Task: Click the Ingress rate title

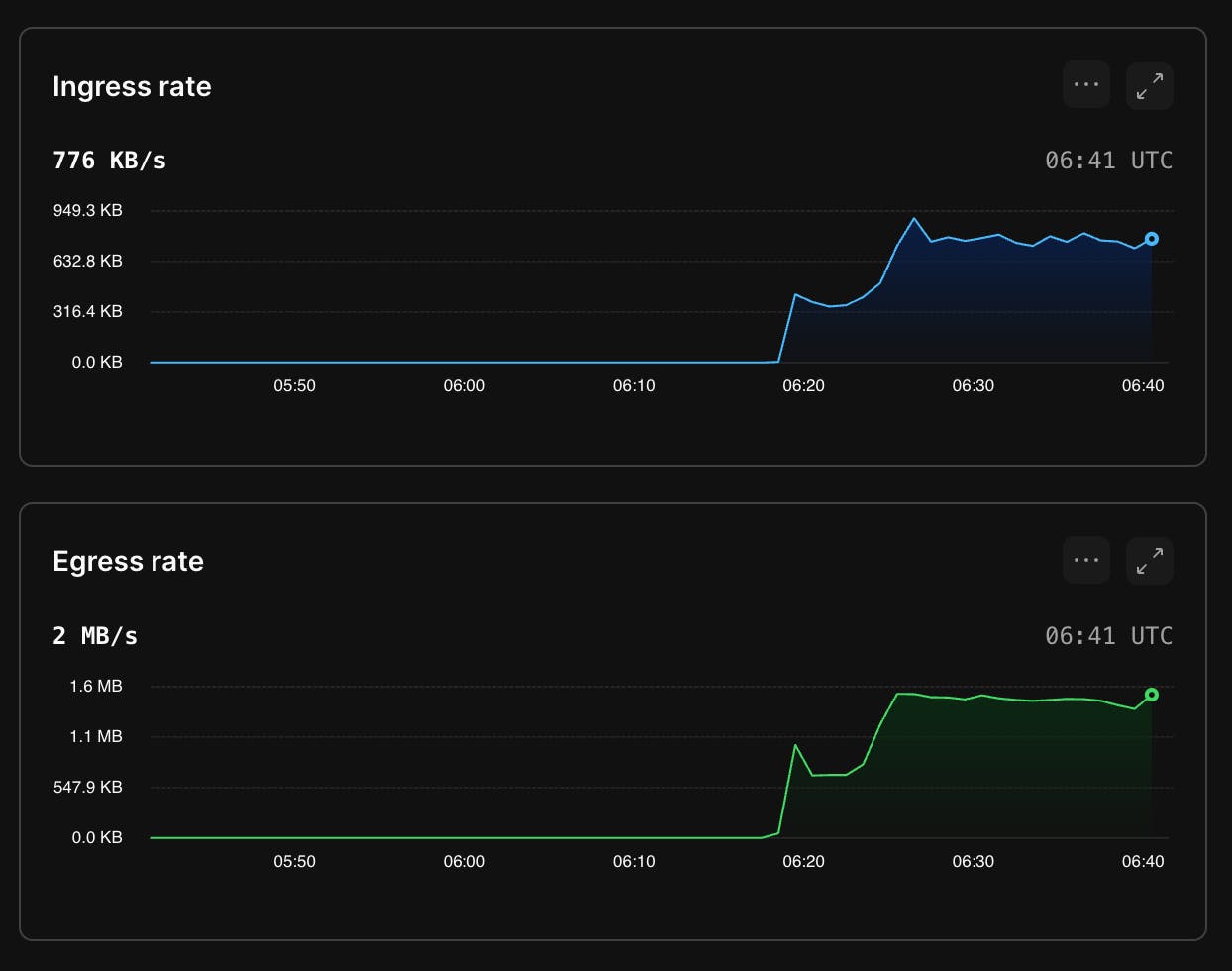Action: (132, 86)
